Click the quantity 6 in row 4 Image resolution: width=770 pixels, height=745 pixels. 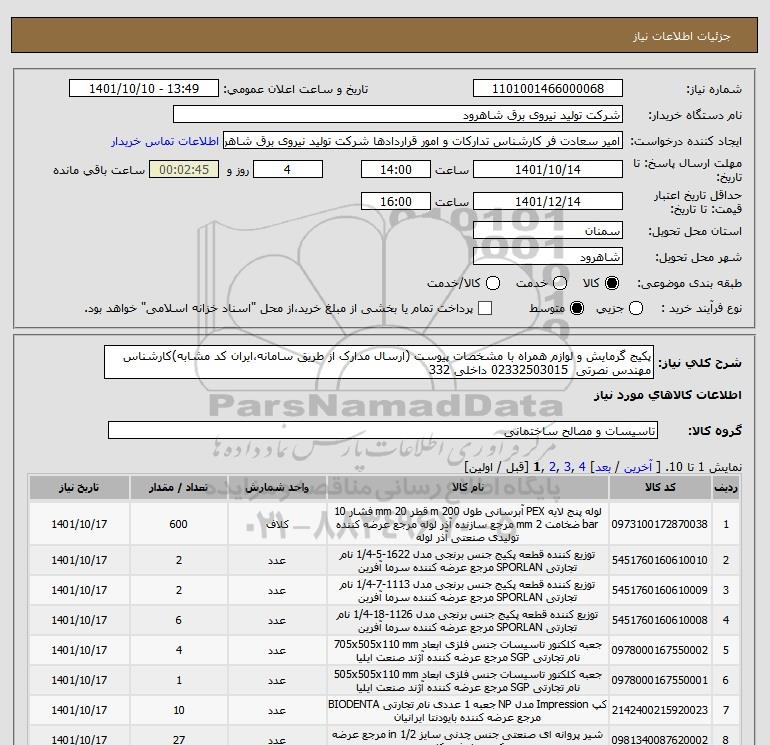(x=179, y=620)
